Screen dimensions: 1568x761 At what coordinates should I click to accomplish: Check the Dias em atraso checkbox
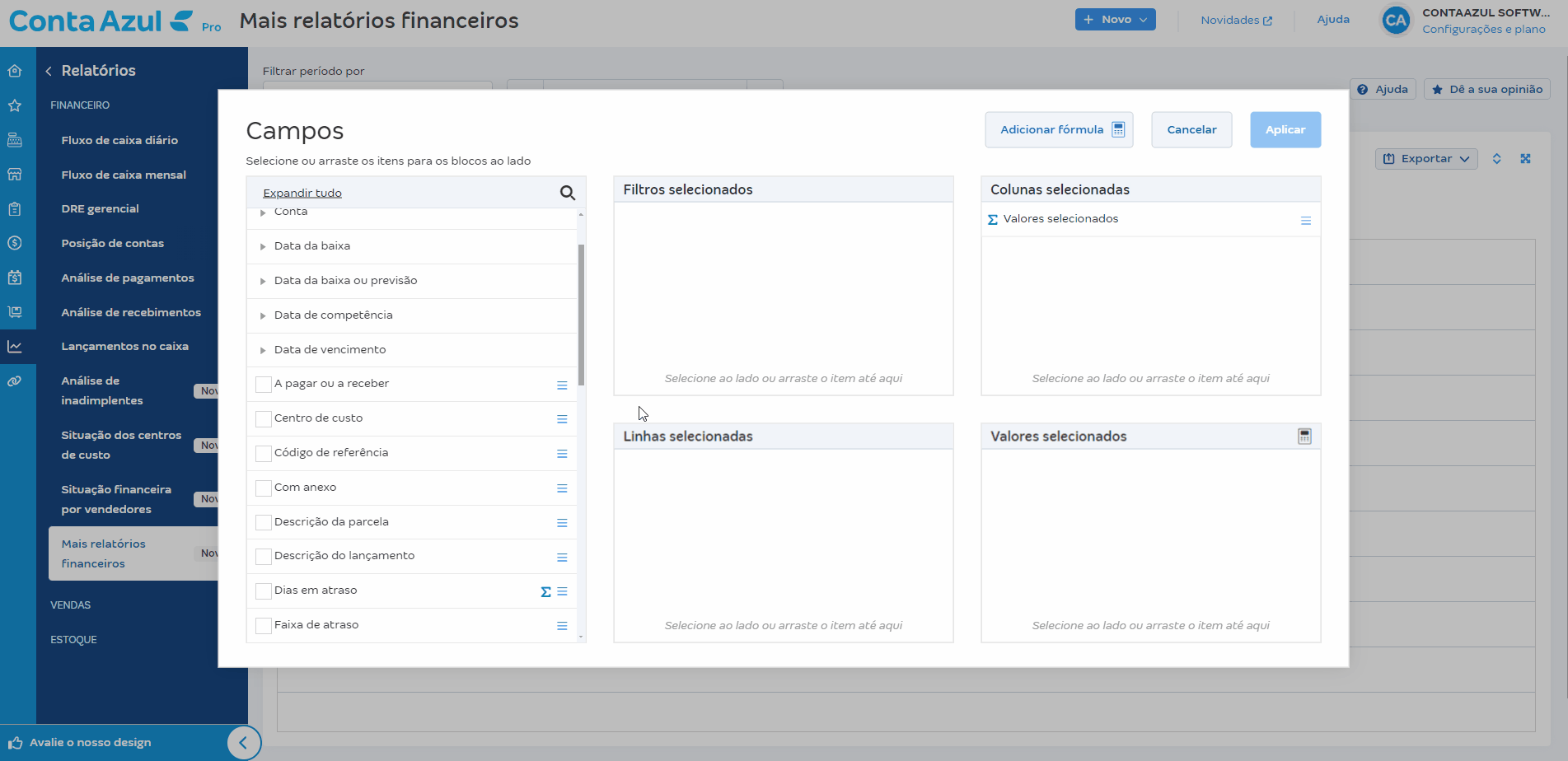(264, 591)
